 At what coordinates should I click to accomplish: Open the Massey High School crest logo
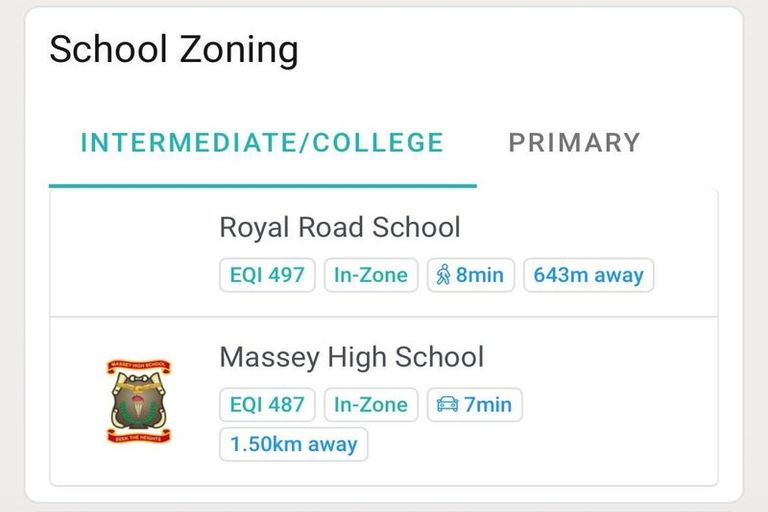coord(139,401)
